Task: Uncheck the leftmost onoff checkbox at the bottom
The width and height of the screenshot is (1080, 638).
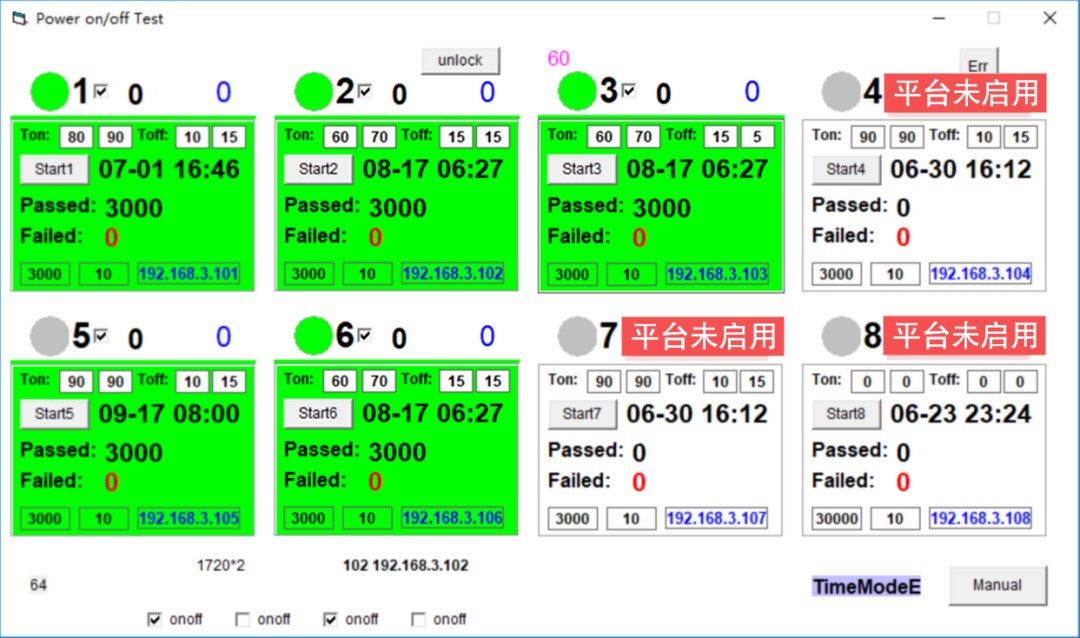Action: coord(154,619)
